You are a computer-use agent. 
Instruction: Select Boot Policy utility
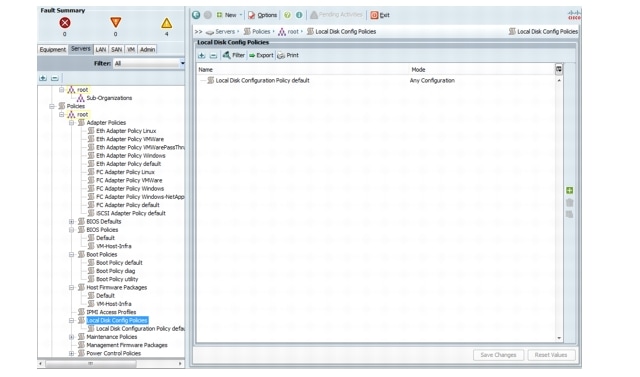pos(117,279)
